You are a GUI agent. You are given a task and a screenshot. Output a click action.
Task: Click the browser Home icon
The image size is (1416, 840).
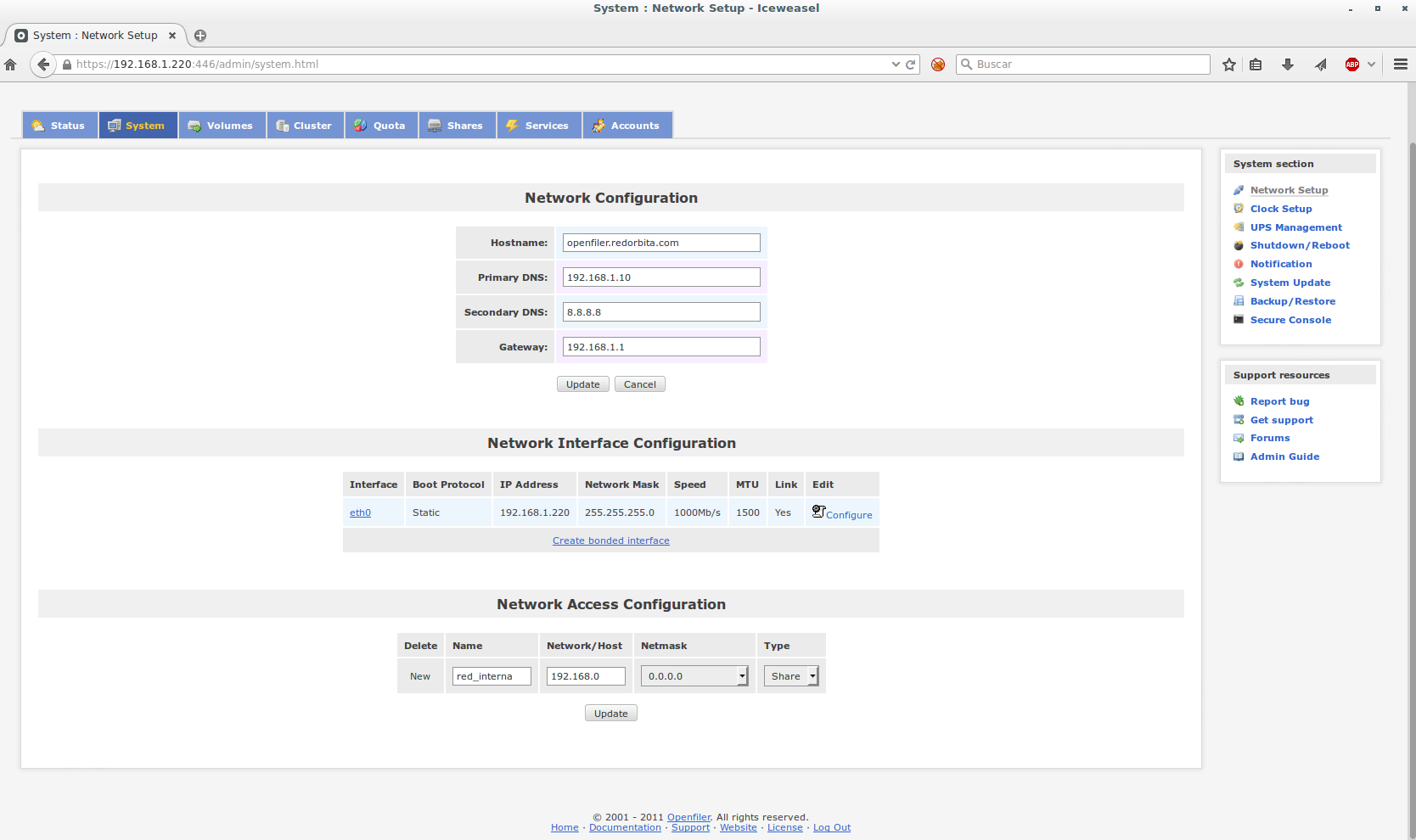(11, 64)
